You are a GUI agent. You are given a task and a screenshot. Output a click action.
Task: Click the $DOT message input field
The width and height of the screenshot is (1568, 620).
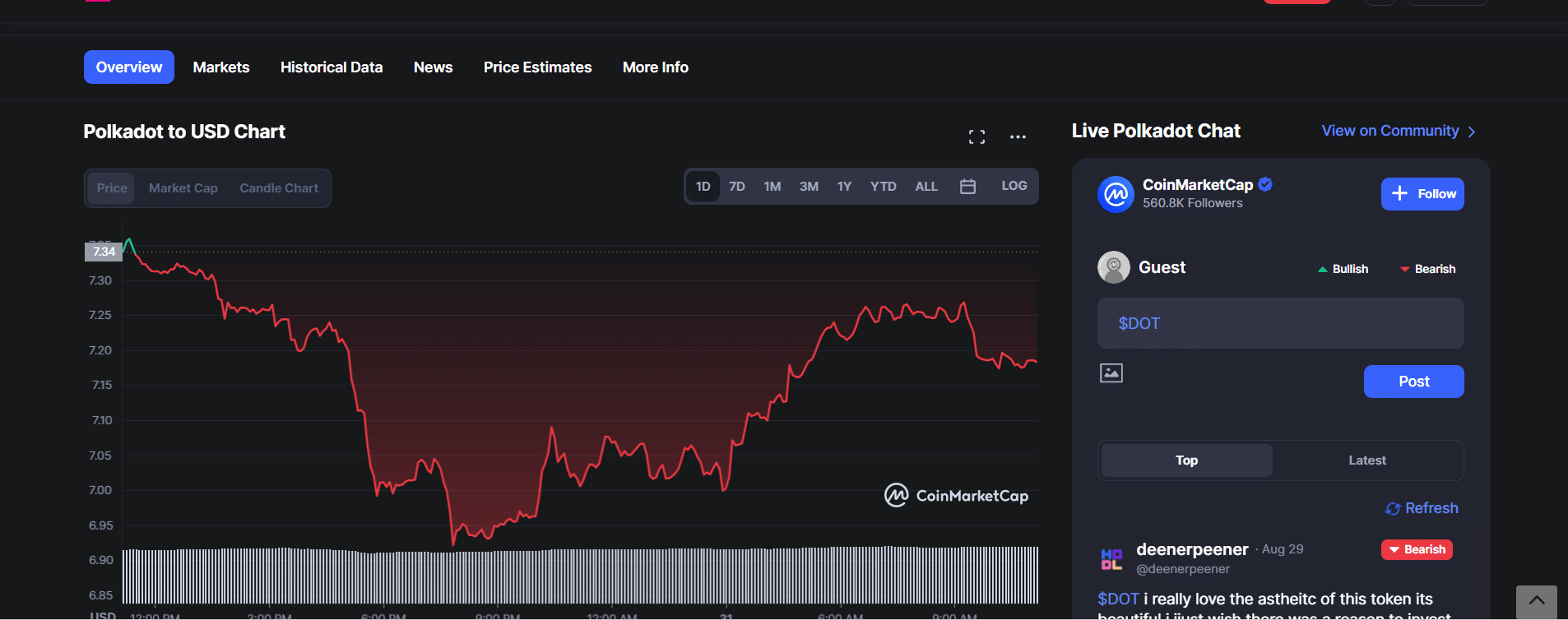click(1280, 323)
